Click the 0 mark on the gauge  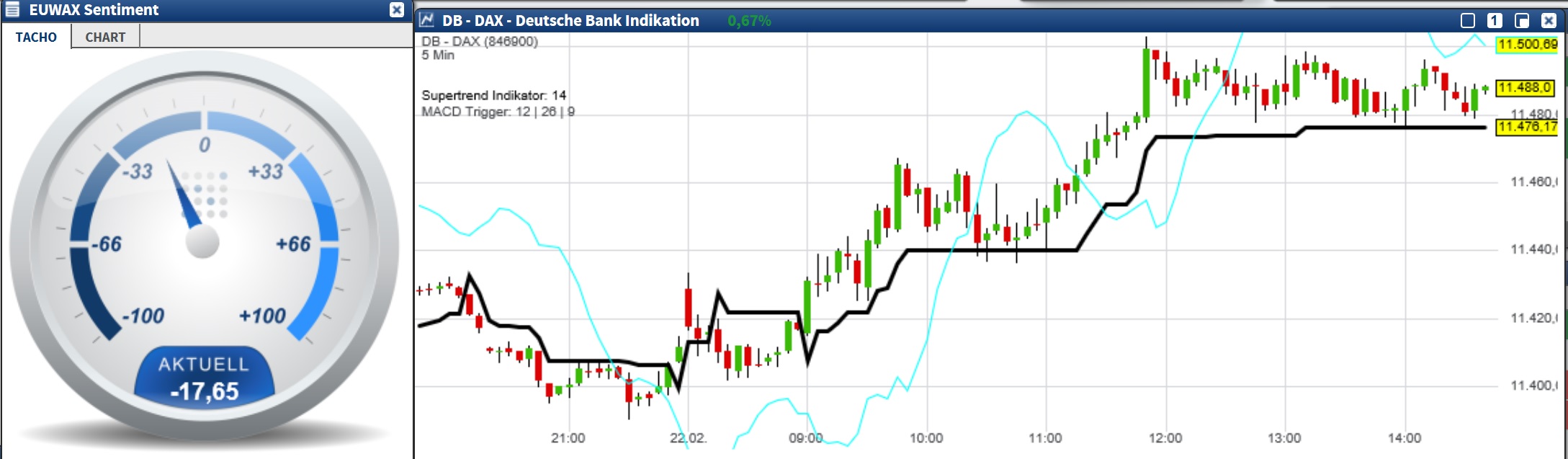pos(205,145)
